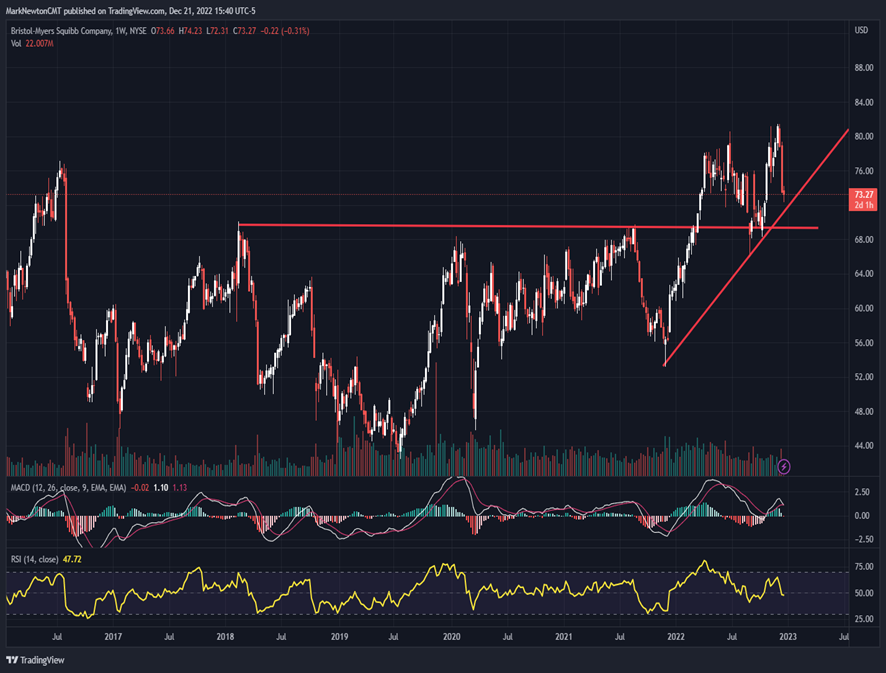Click the RSI value 47.72
The image size is (886, 673).
click(x=72, y=559)
